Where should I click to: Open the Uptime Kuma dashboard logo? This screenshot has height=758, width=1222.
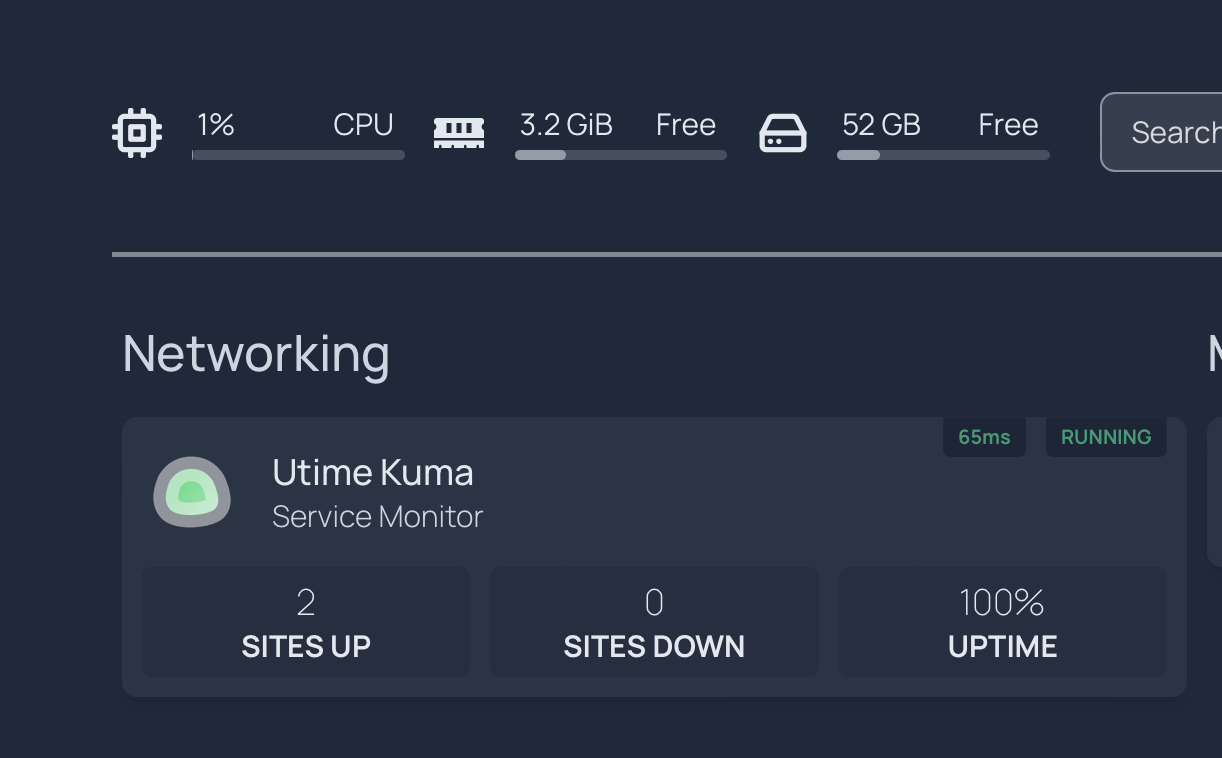point(192,493)
